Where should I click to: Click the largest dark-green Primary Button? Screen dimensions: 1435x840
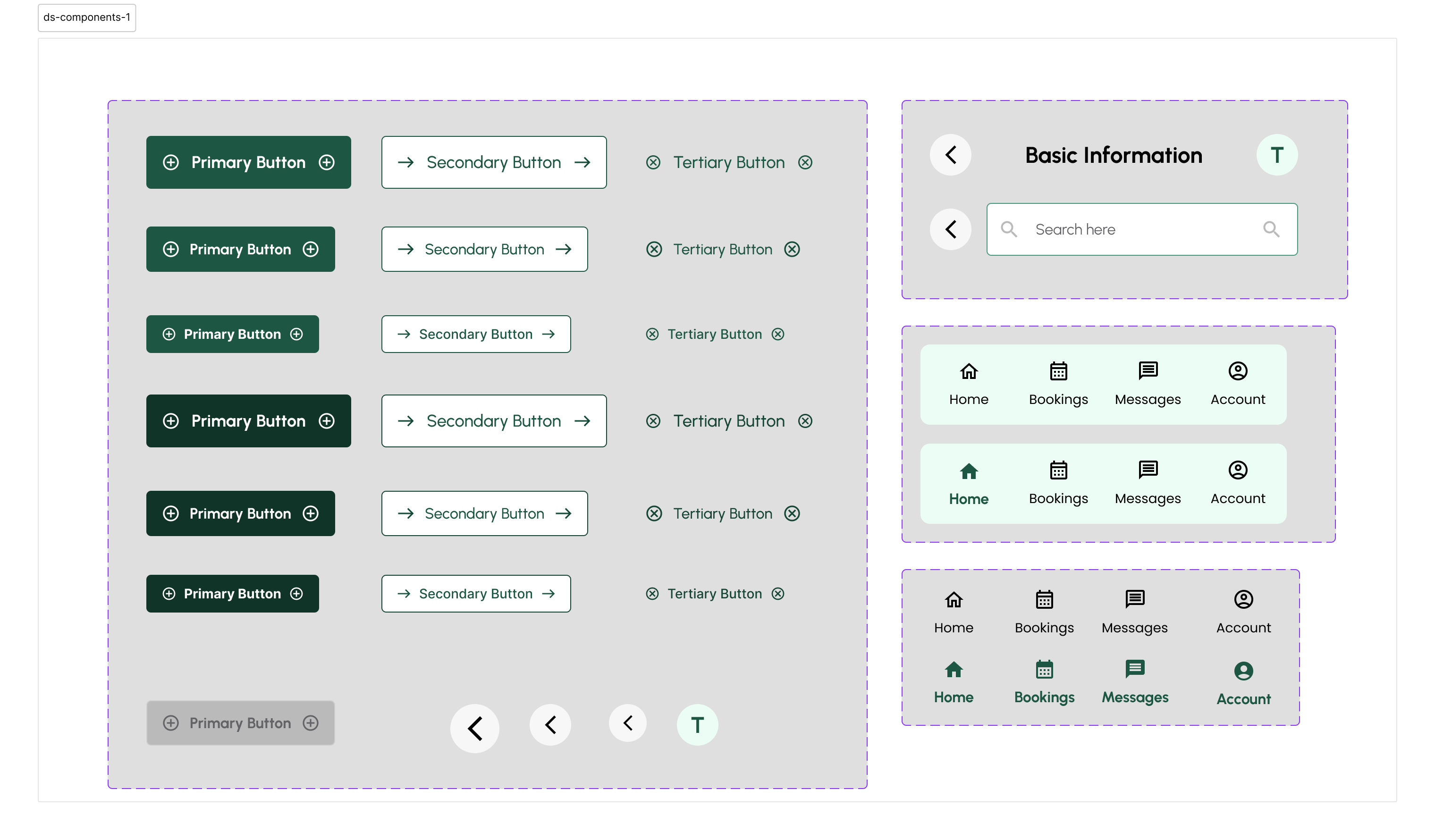249,421
